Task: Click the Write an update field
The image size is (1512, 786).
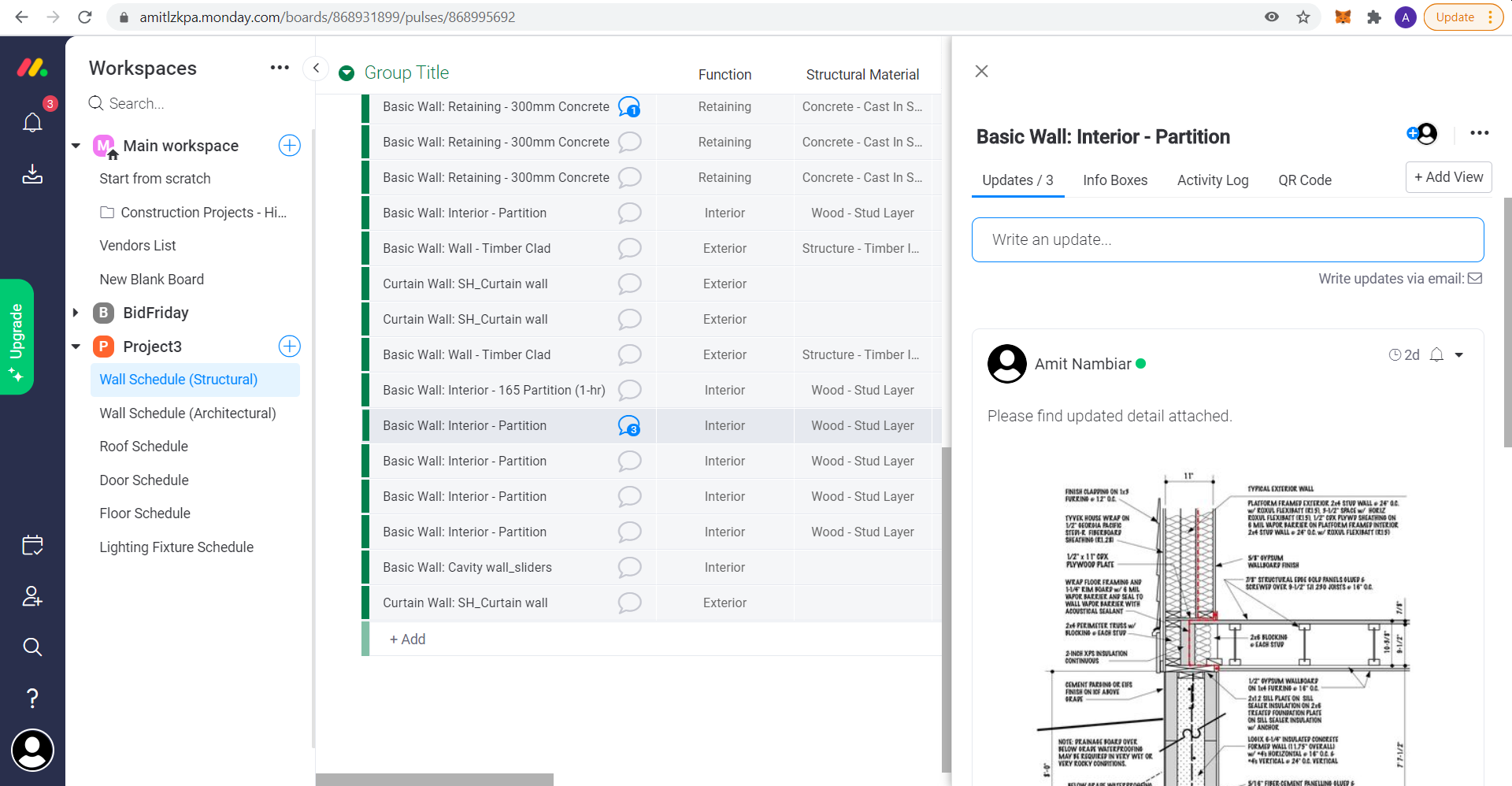Action: coord(1228,239)
